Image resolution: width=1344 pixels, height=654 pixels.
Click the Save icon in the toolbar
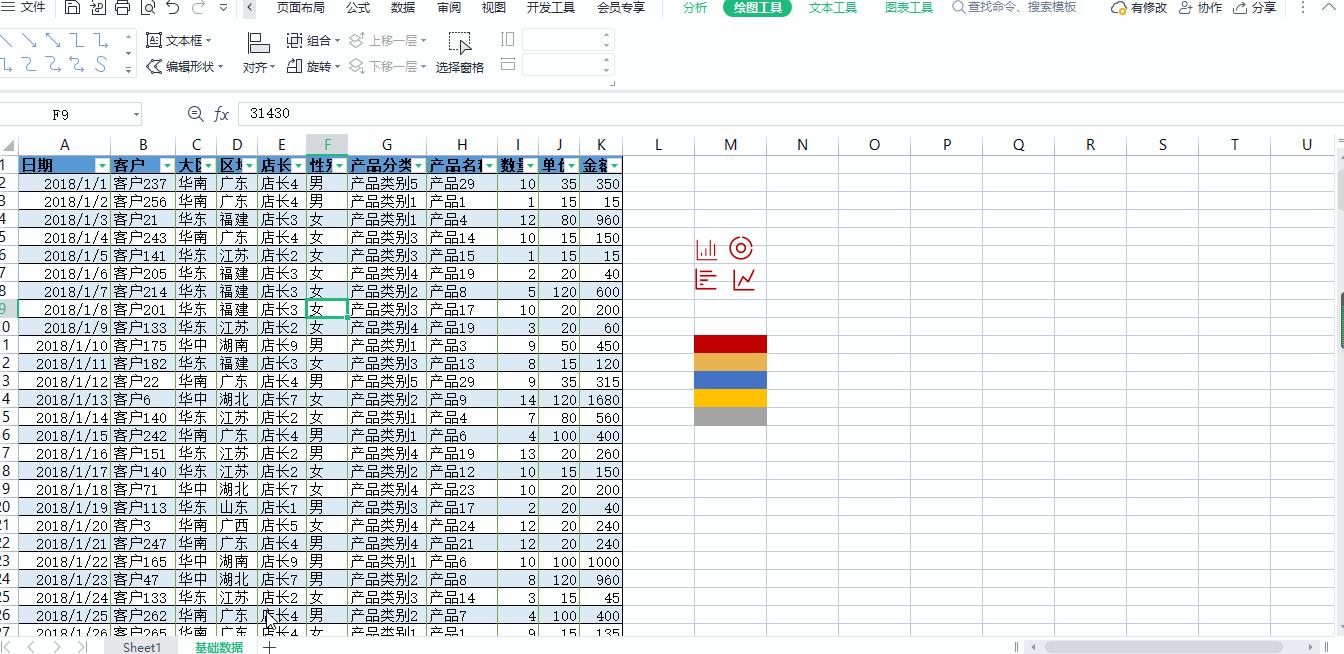click(x=72, y=8)
